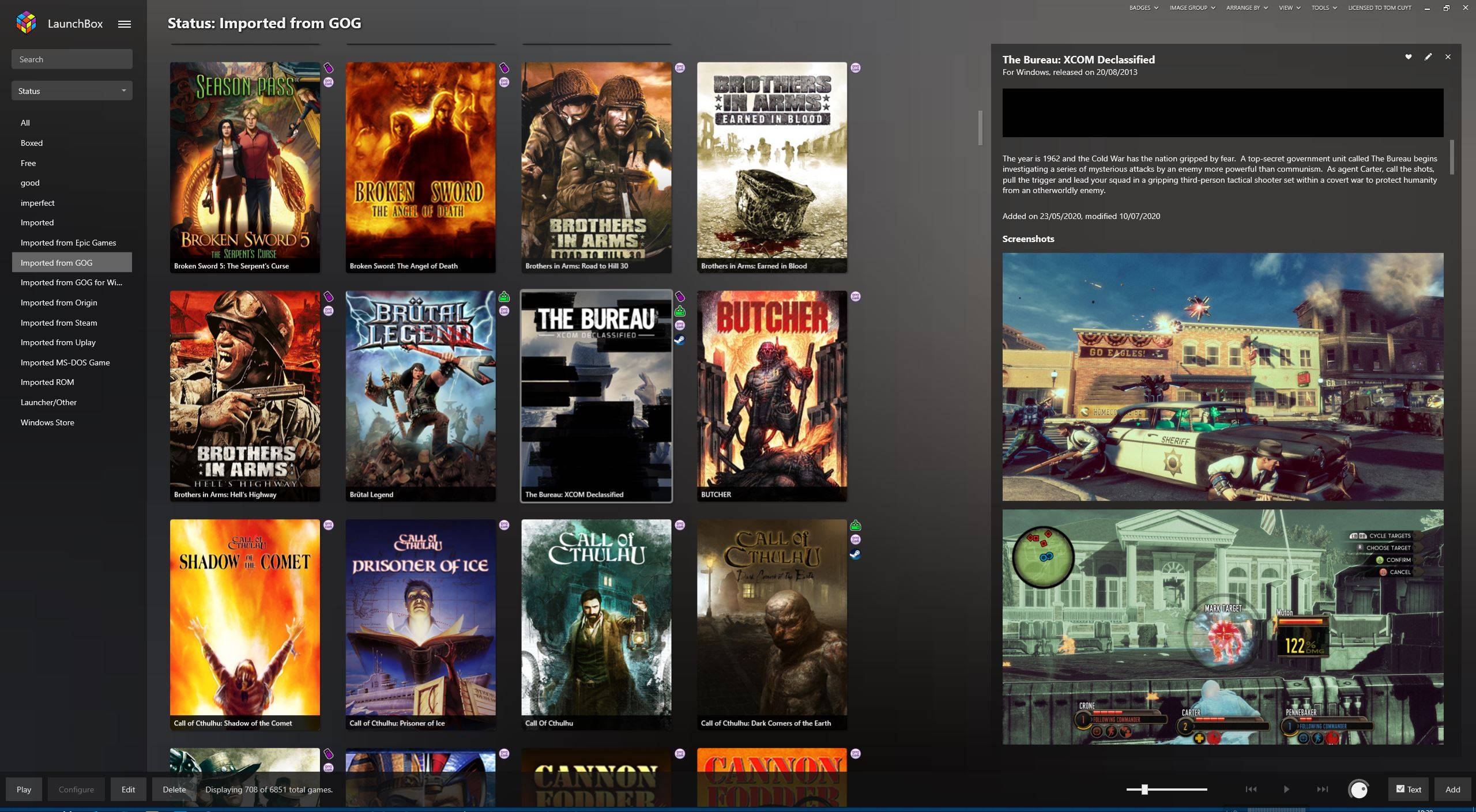Click the GOG badge on The Bureau
This screenshot has height=812, width=1476.
[x=680, y=326]
